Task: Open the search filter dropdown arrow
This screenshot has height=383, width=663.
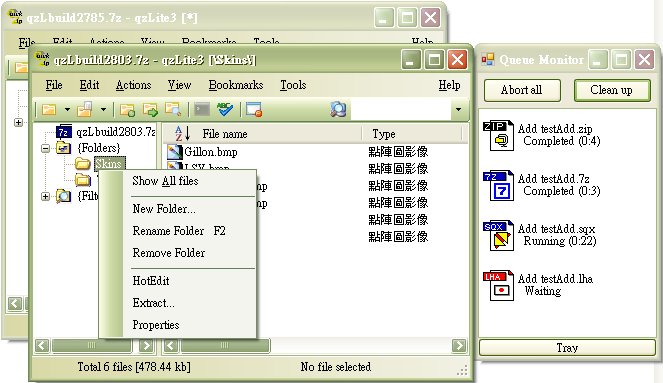Action: 458,110
